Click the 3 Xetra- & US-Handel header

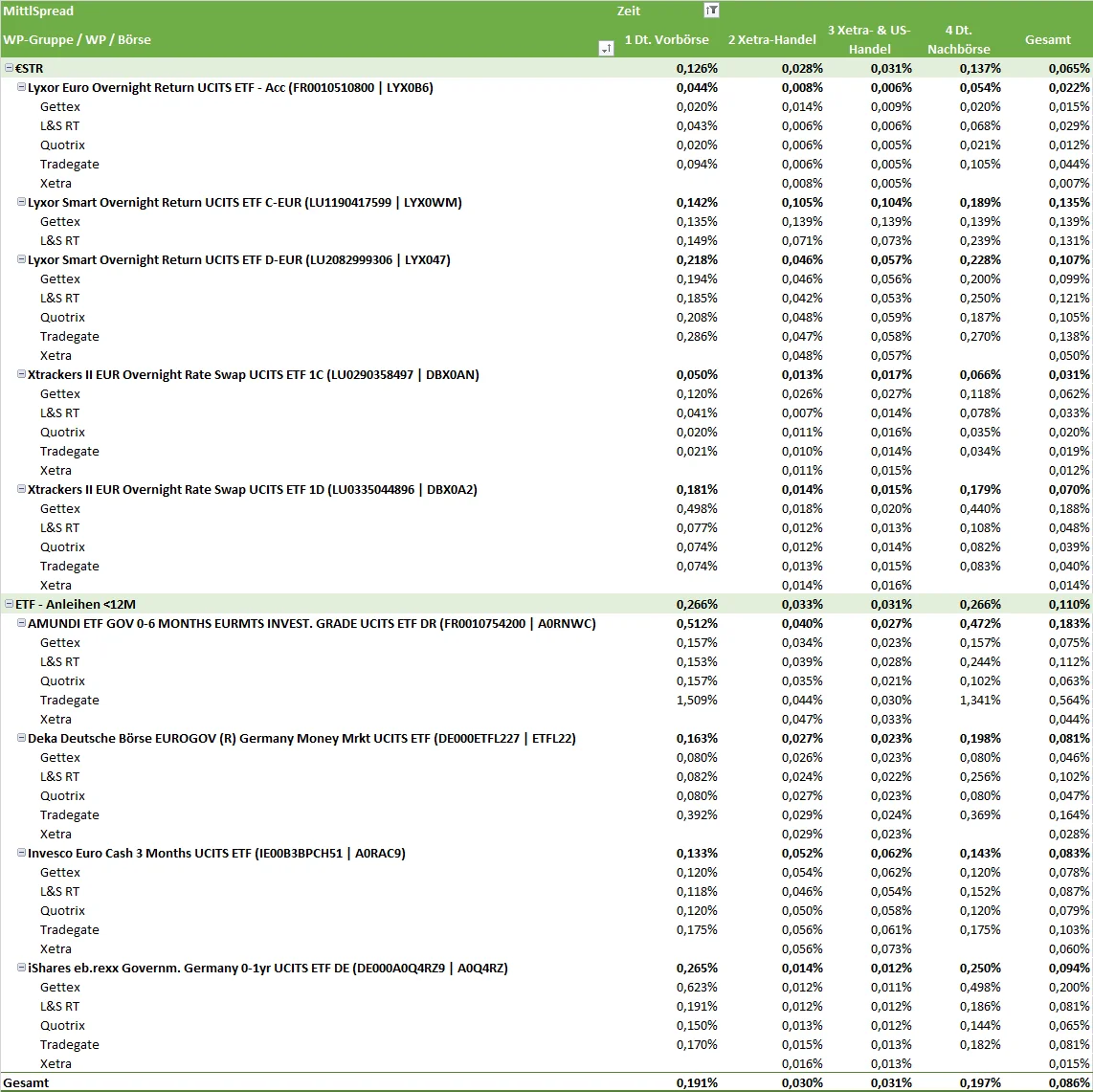pyautogui.click(x=869, y=40)
